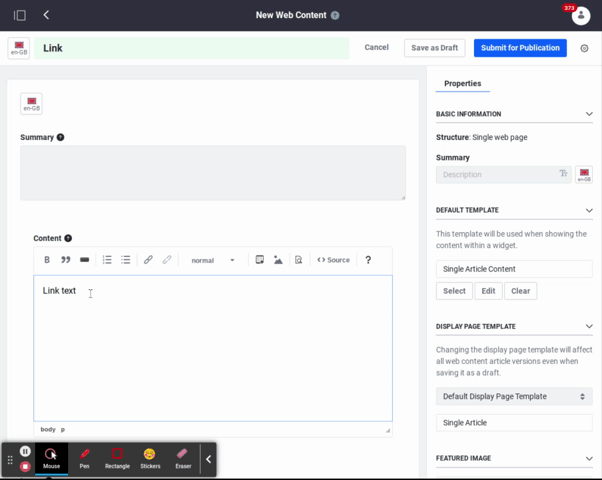Pause the screen recording

pyautogui.click(x=25, y=451)
